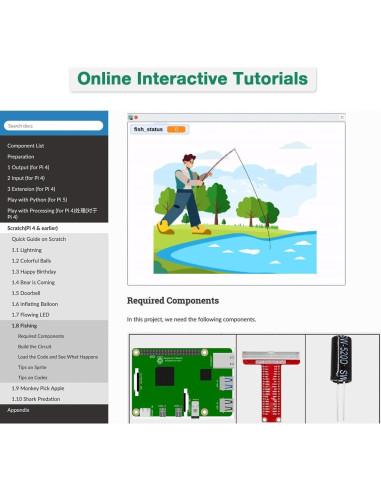
Task: Click the red GPIO extension board image
Action: [x=271, y=386]
